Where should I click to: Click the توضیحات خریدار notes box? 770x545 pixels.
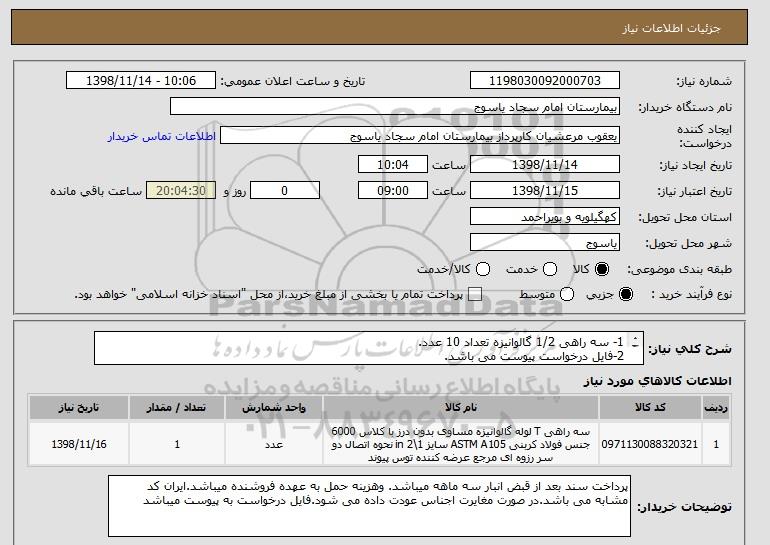[369, 506]
